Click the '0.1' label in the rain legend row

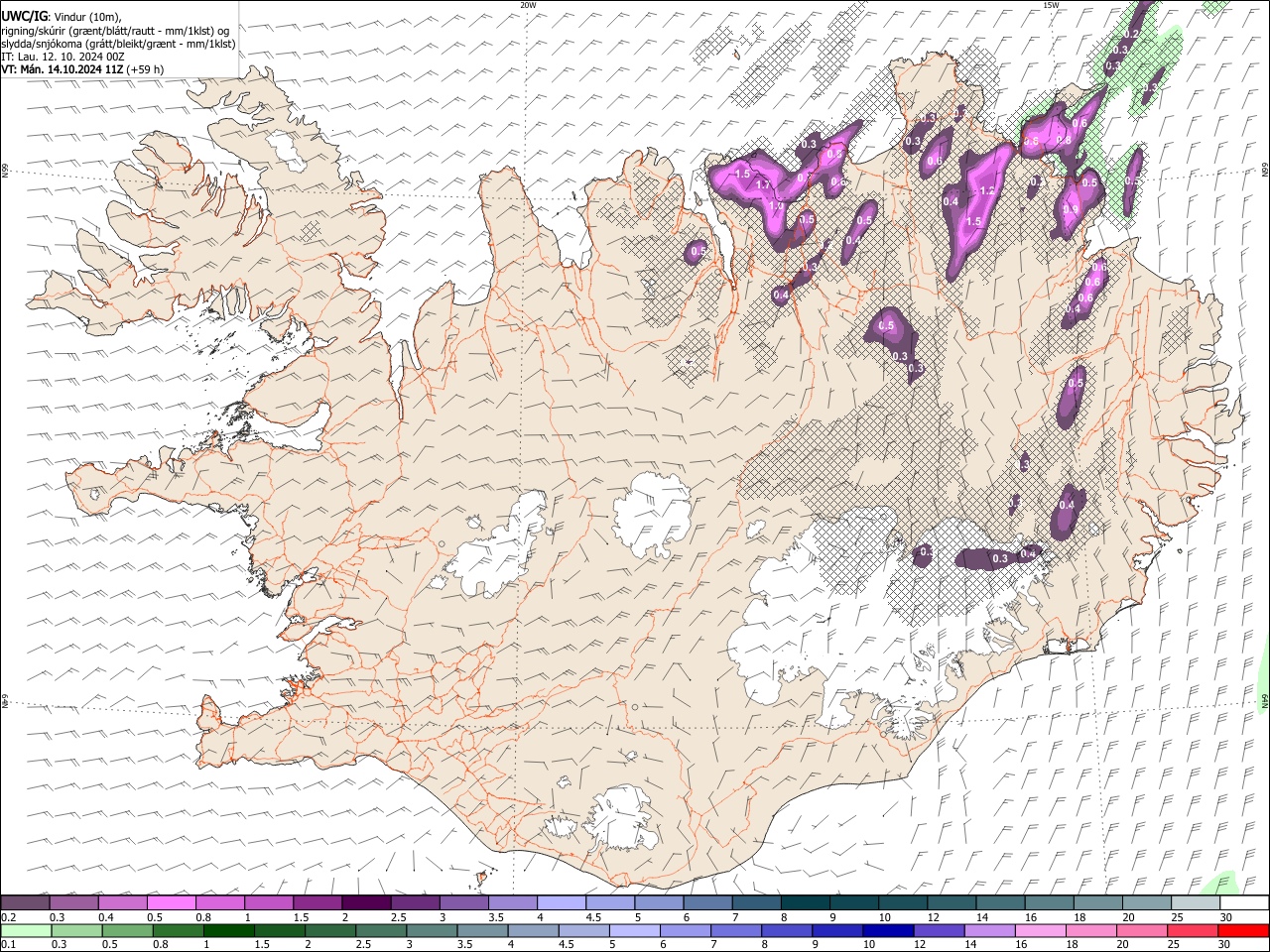coord(9,944)
